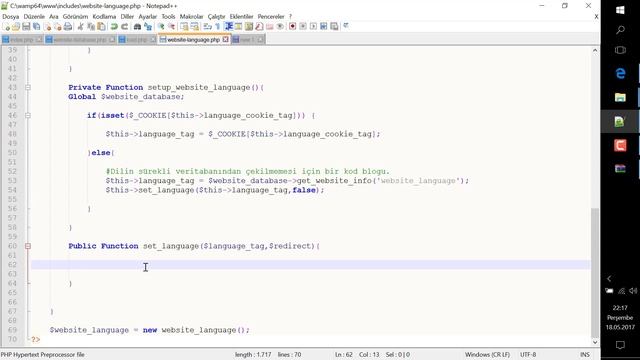640x360 pixels.
Task: Close the website-language.php tab
Action: [x=225, y=40]
